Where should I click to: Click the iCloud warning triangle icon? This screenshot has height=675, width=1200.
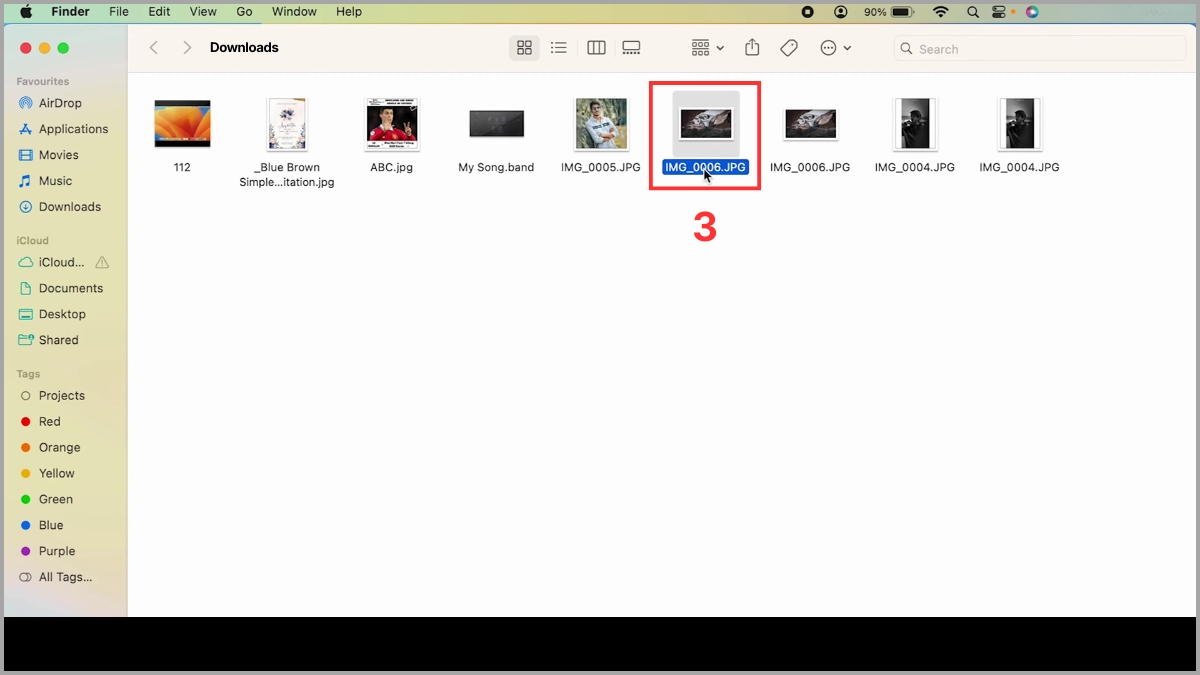[102, 262]
